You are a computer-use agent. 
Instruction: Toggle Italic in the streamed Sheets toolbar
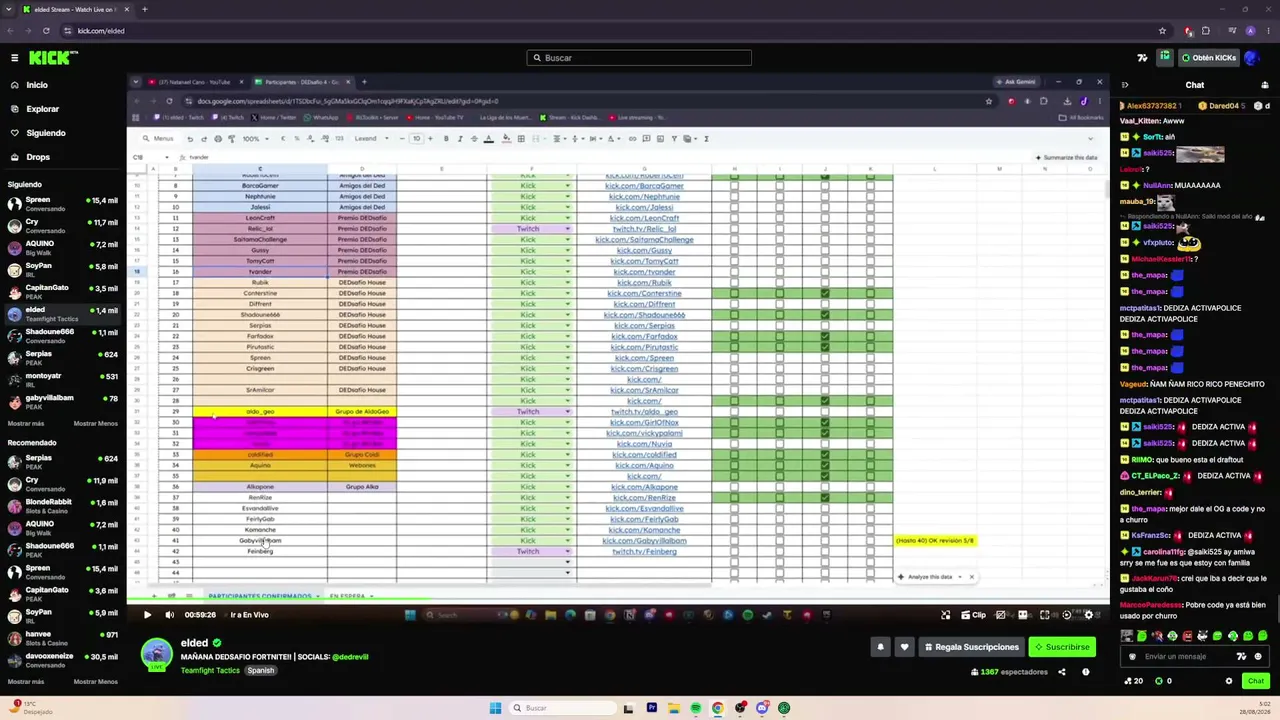pos(460,139)
